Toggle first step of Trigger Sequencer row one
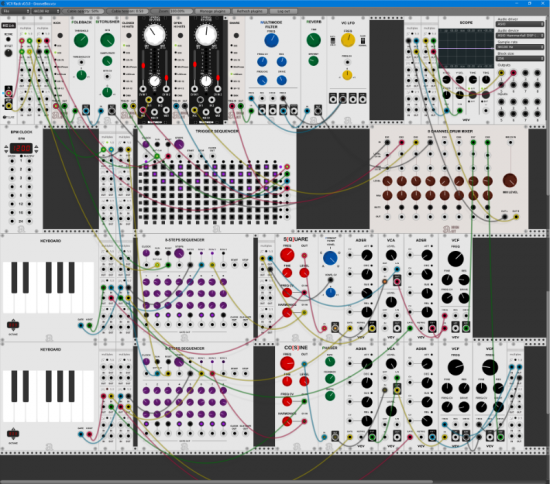This screenshot has height=484, width=550. point(146,167)
